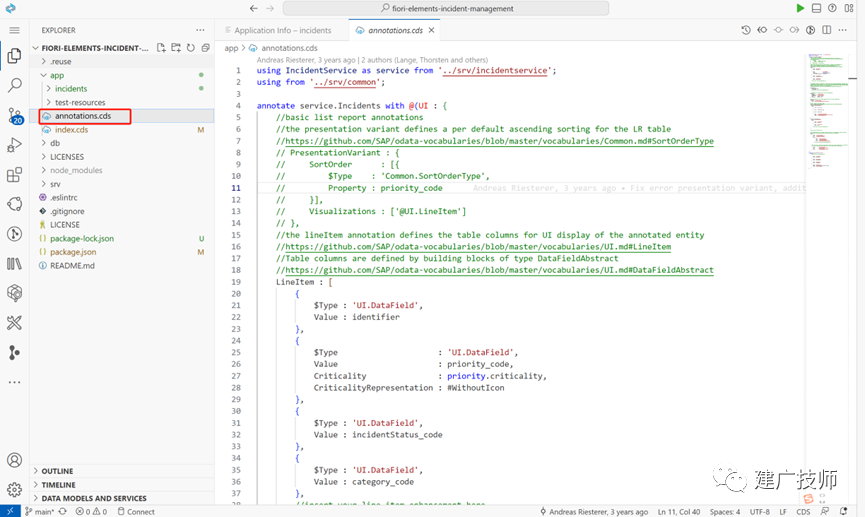Open Run and Debug view
The height and width of the screenshot is (517, 865).
coord(14,145)
